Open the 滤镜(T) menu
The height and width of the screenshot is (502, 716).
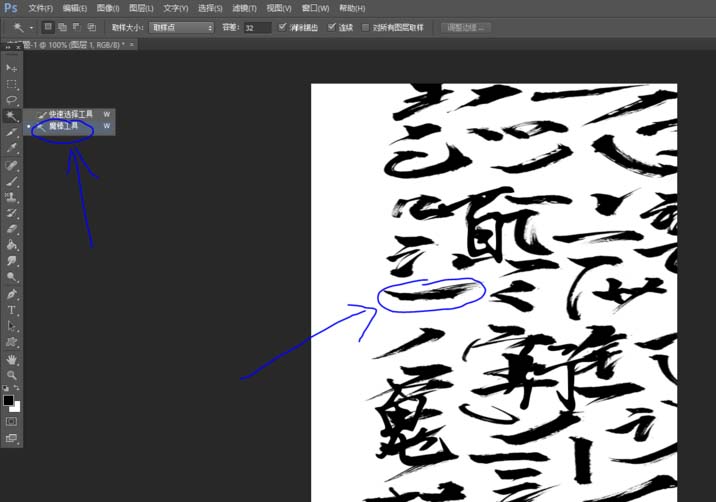point(244,8)
